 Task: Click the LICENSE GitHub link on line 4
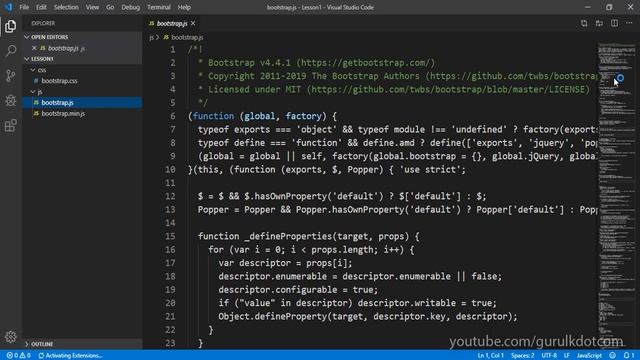pyautogui.click(x=448, y=89)
